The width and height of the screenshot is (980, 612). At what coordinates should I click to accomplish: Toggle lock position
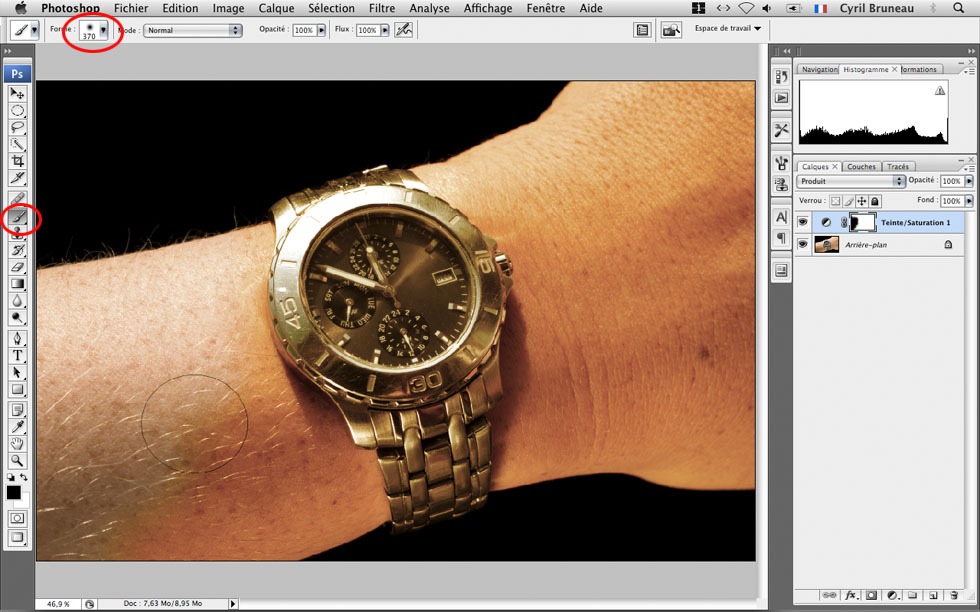[862, 201]
